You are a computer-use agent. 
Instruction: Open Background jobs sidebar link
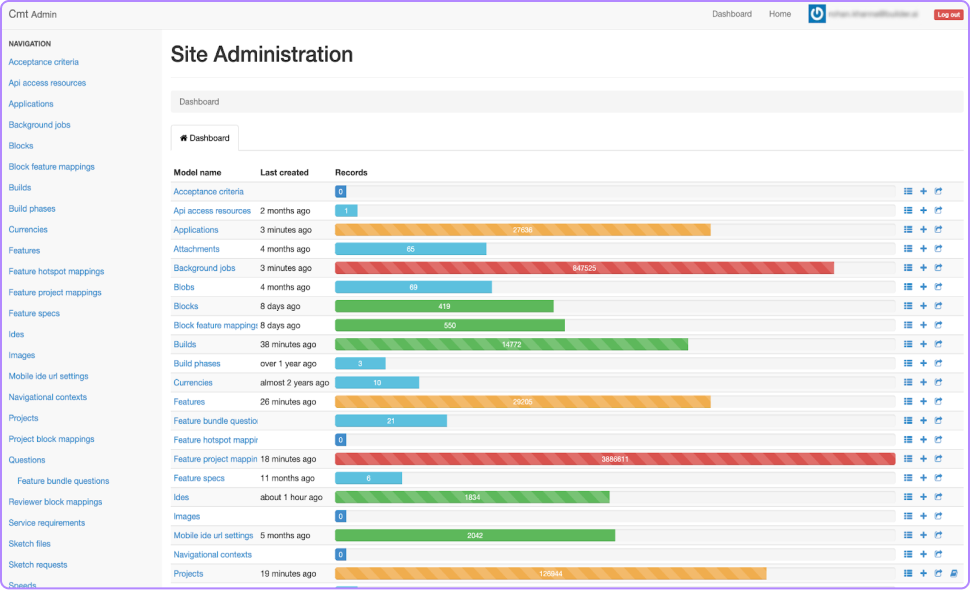click(x=40, y=125)
